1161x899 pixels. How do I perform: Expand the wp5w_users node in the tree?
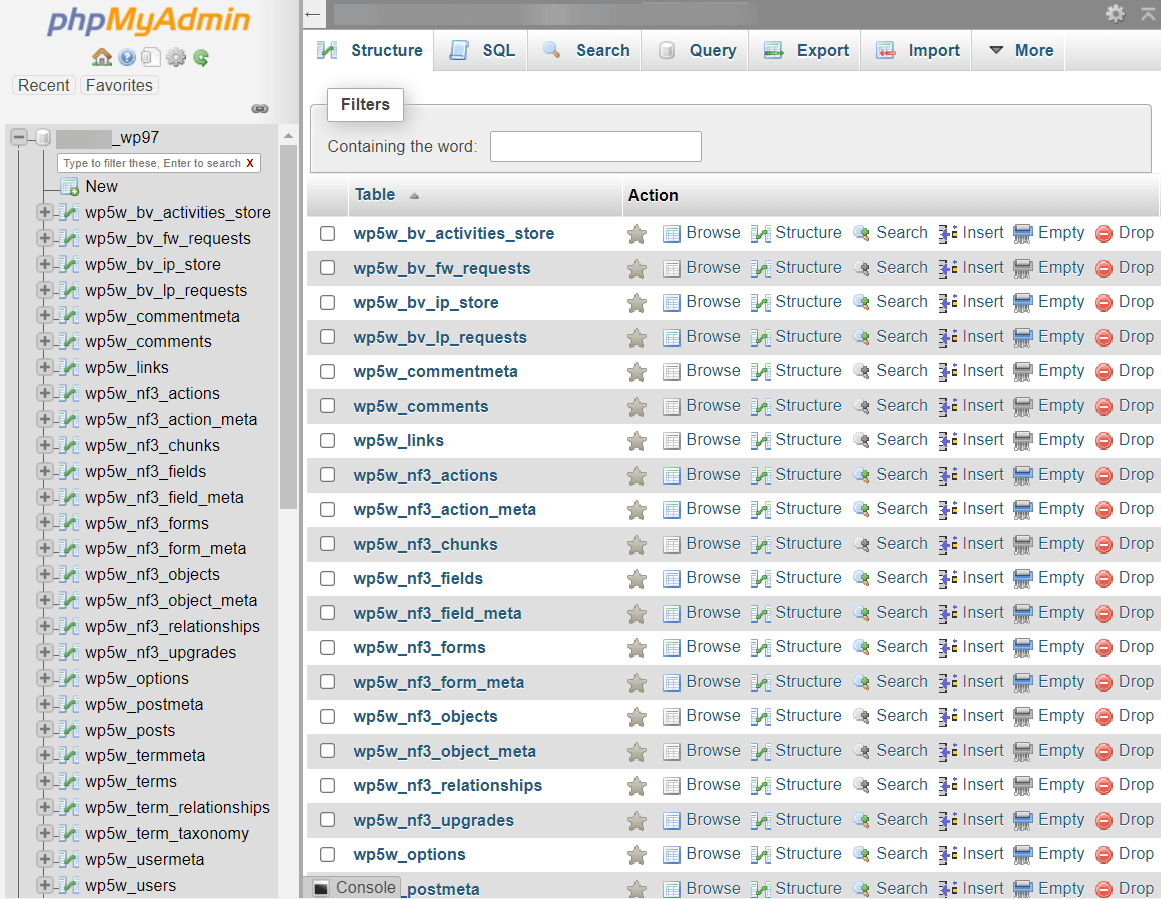pyautogui.click(x=44, y=885)
